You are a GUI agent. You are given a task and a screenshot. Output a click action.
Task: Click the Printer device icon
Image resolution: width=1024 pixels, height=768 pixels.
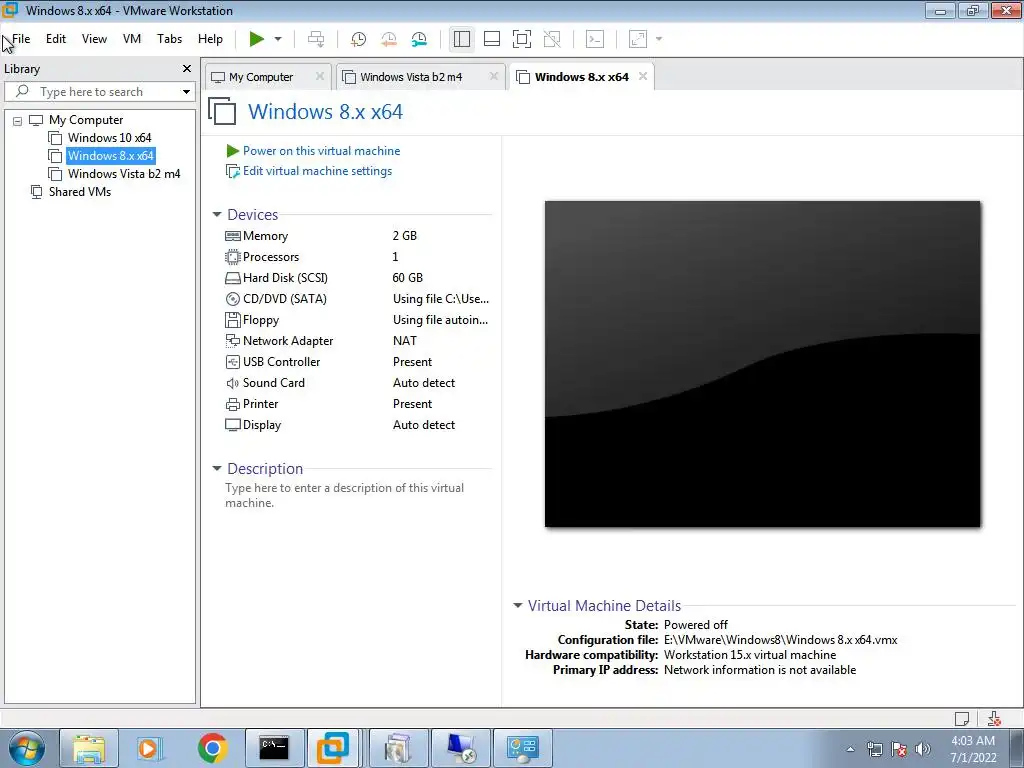pyautogui.click(x=232, y=404)
